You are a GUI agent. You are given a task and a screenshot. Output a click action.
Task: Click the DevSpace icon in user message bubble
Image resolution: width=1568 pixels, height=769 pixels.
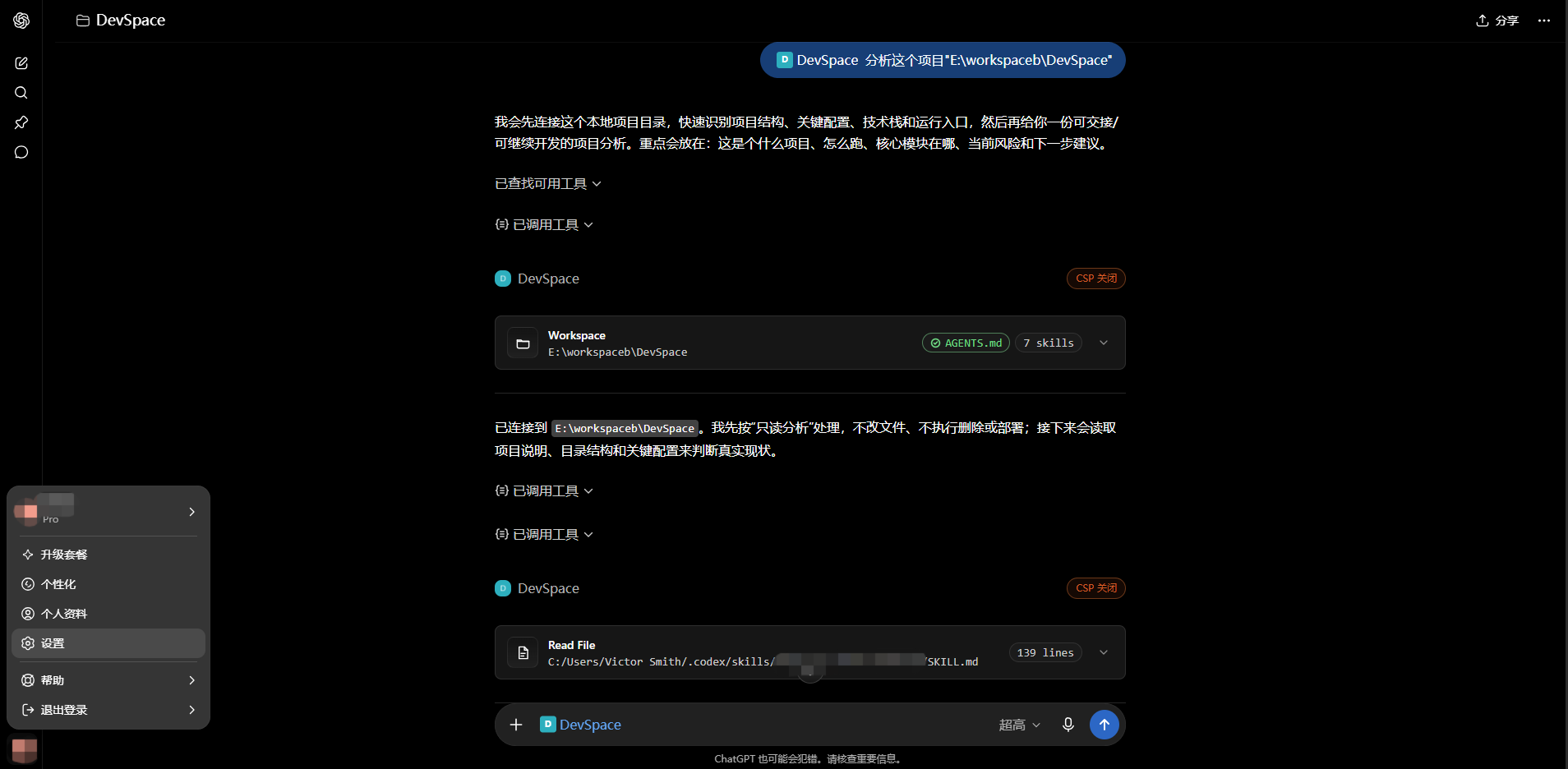coord(785,60)
